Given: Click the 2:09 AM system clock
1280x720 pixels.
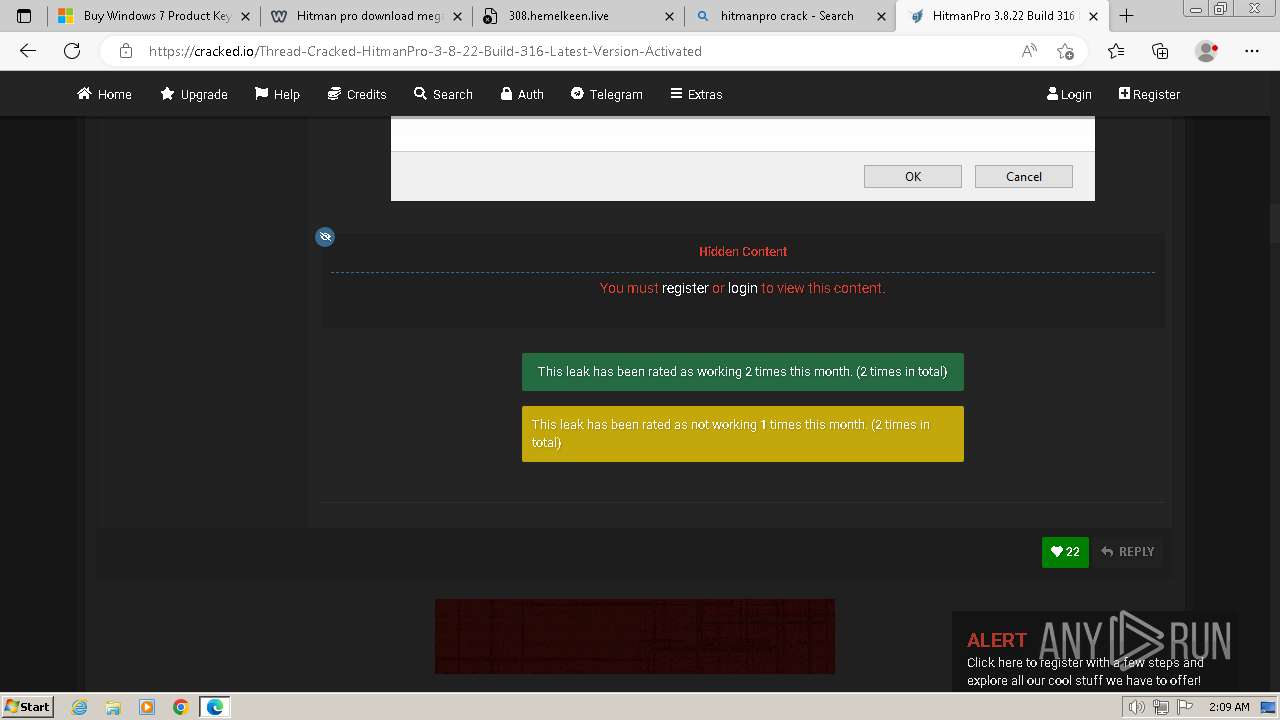Looking at the screenshot, I should pyautogui.click(x=1229, y=707).
